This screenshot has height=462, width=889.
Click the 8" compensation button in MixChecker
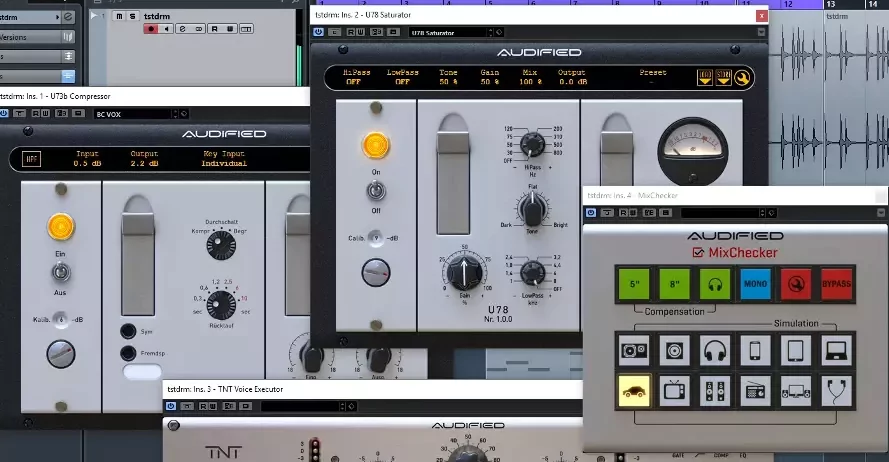pyautogui.click(x=674, y=283)
